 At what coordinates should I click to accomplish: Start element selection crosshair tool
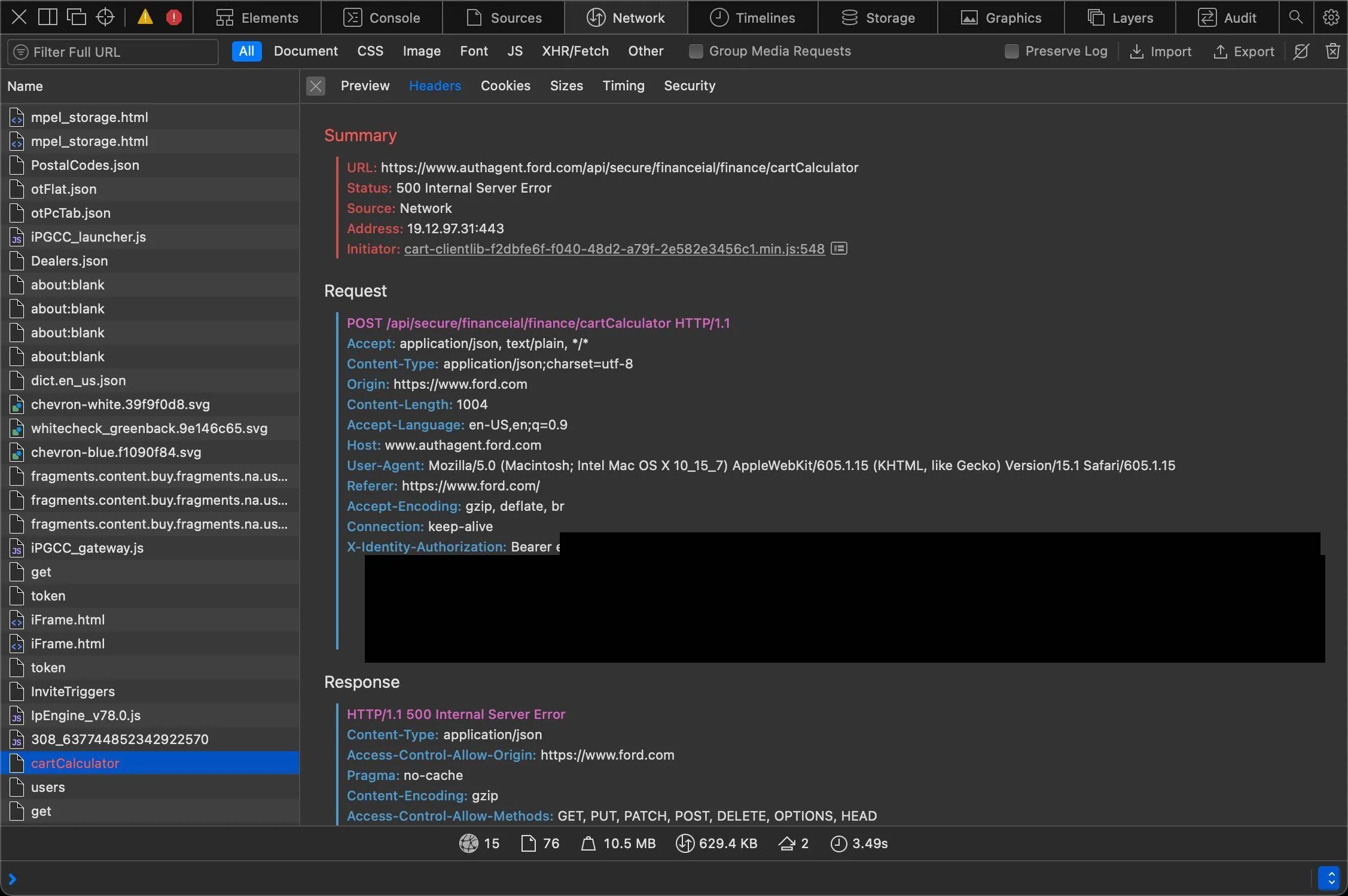[x=105, y=17]
